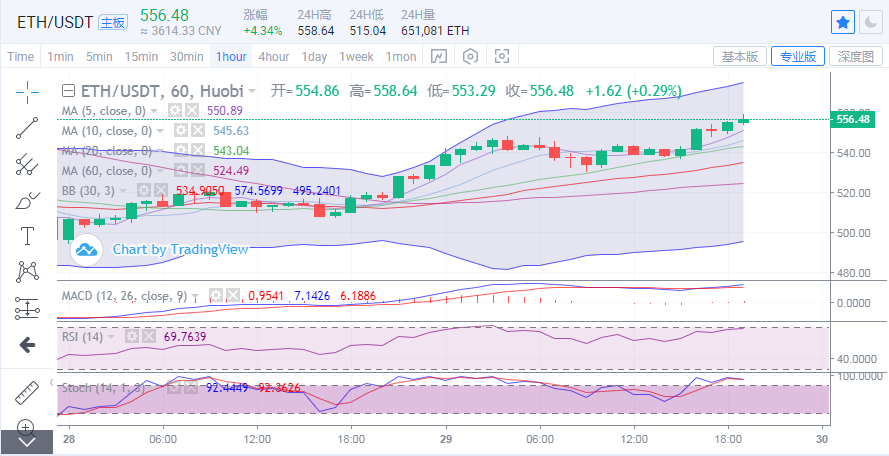889x456 pixels.
Task: Open the indicators chart icon
Action: pyautogui.click(x=439, y=56)
